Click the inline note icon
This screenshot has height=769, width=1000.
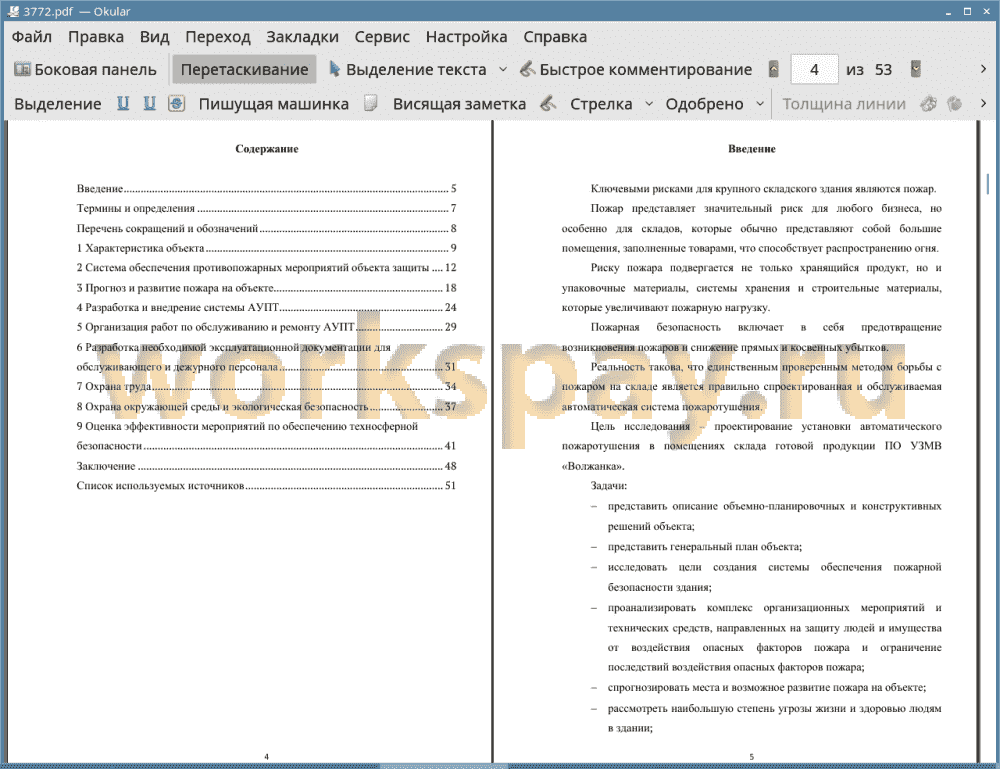point(371,103)
